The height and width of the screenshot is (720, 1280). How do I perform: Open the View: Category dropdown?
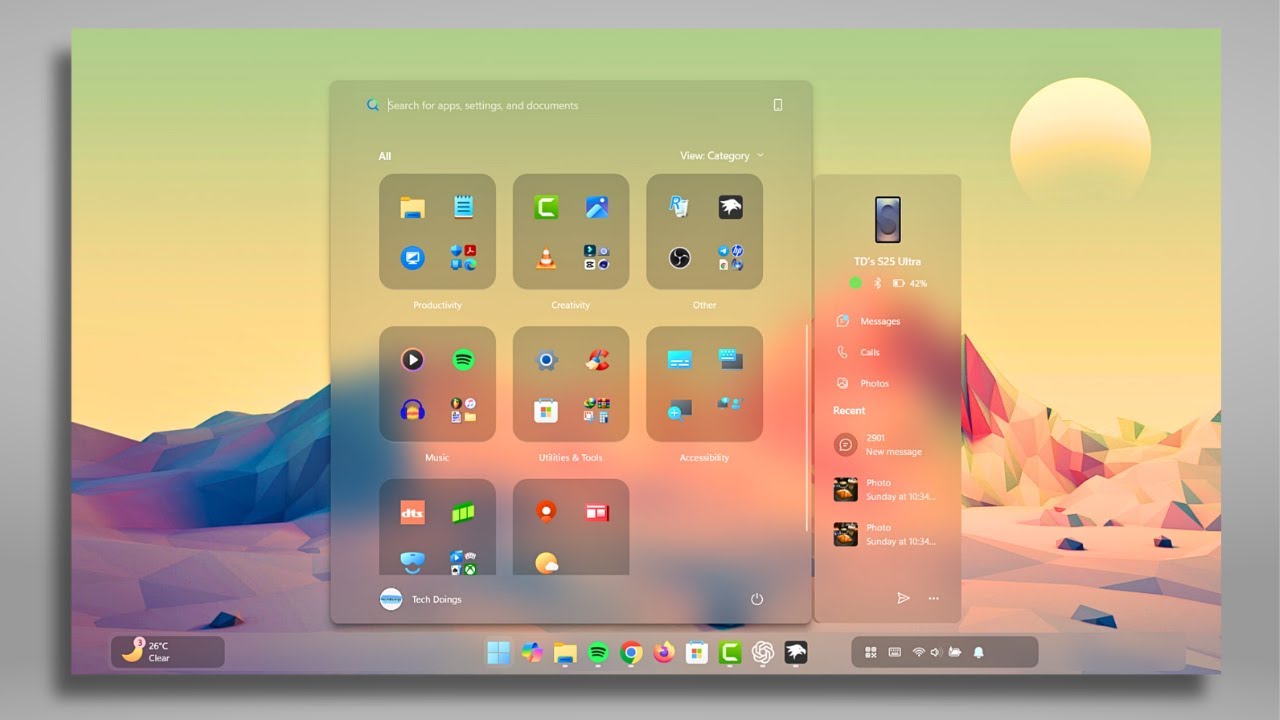click(722, 155)
